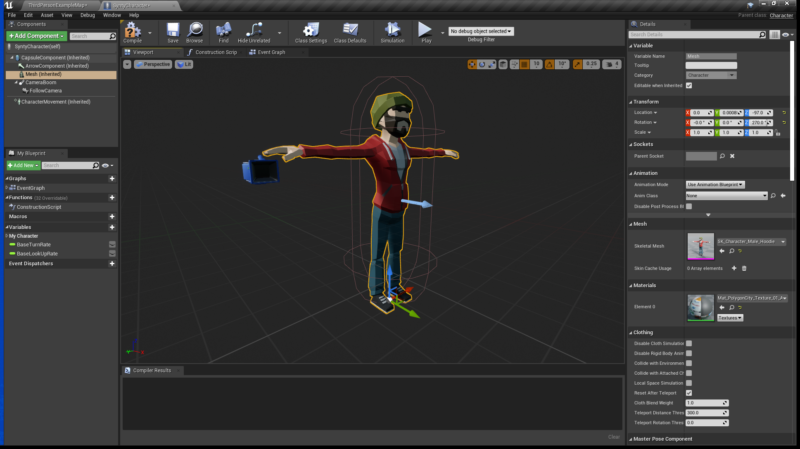The image size is (800, 449).
Task: Toggle Hide Unrelated in toolbar
Action: click(x=254, y=32)
